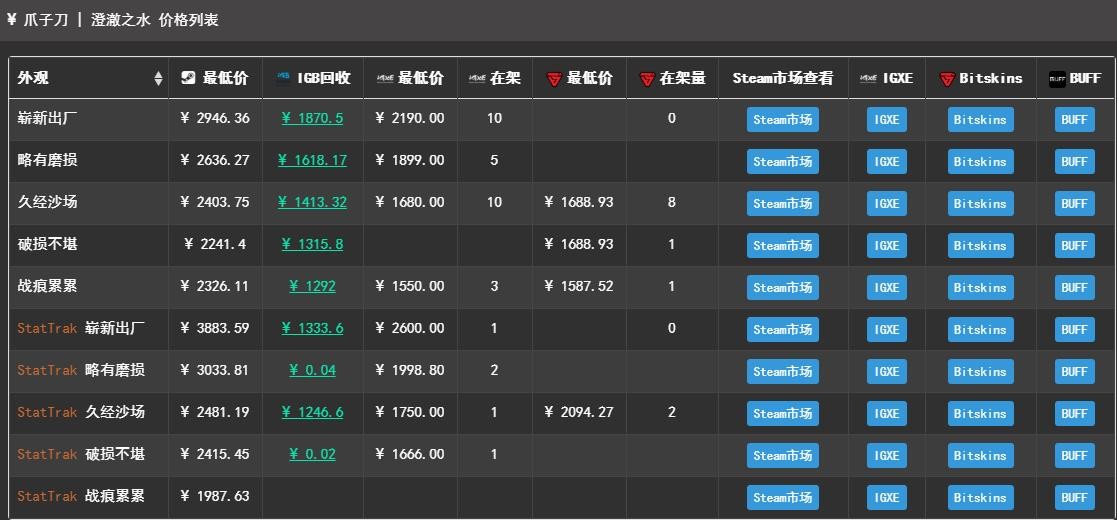Select Steam price ¥ 1987.63 cell
This screenshot has width=1117, height=520.
coord(215,496)
